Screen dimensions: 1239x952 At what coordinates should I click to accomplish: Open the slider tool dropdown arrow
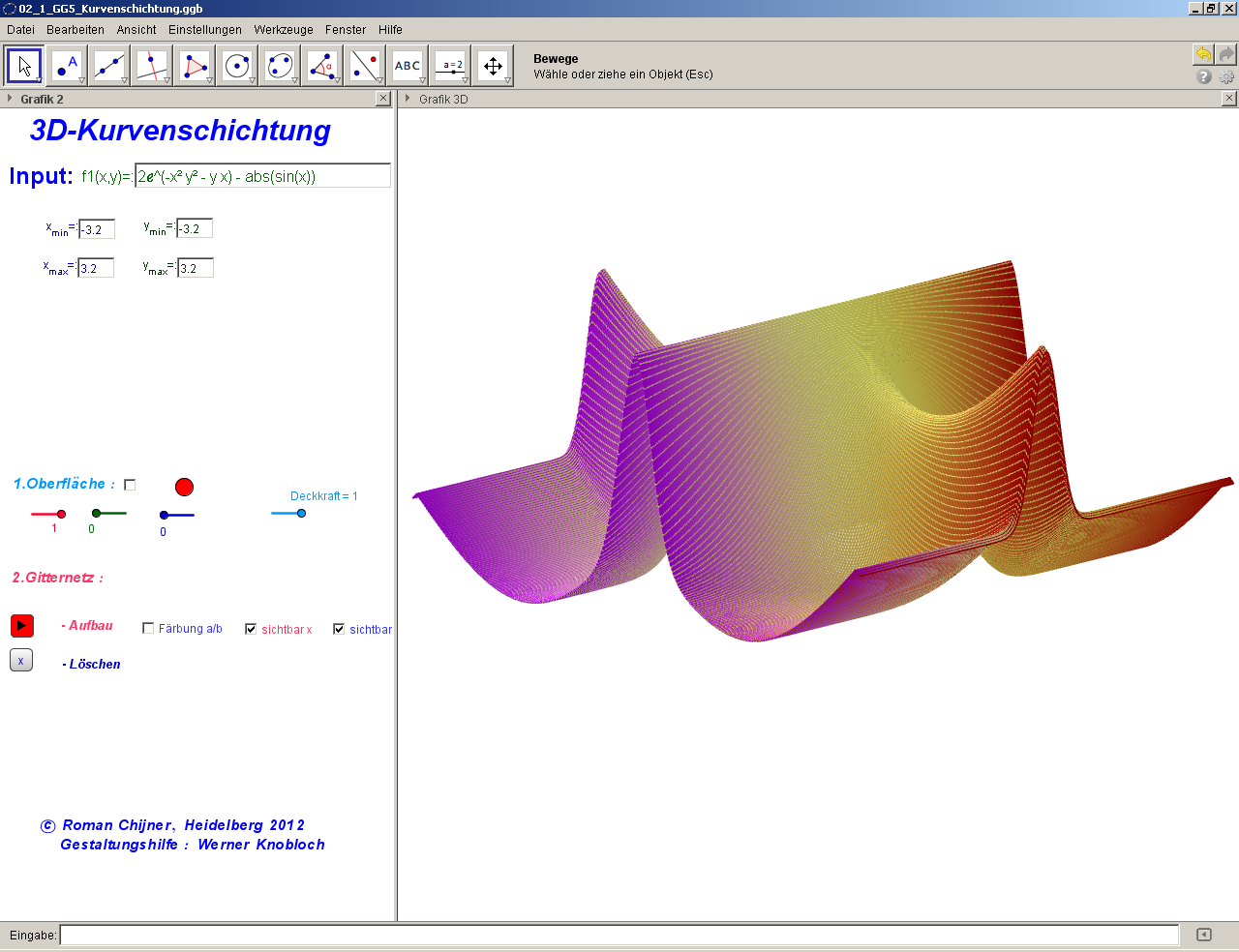pos(465,80)
